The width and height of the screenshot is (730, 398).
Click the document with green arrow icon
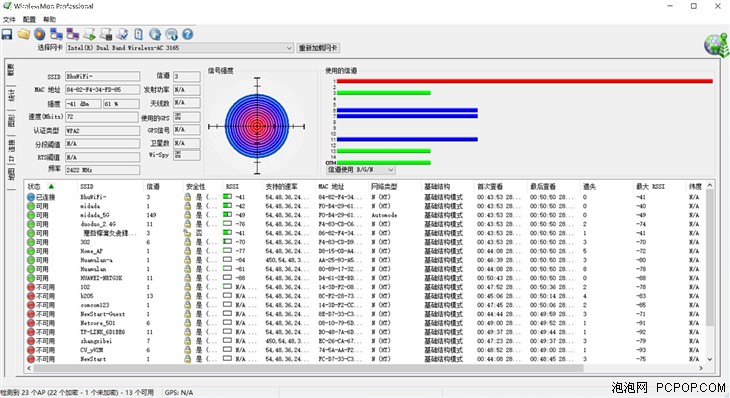tap(89, 34)
